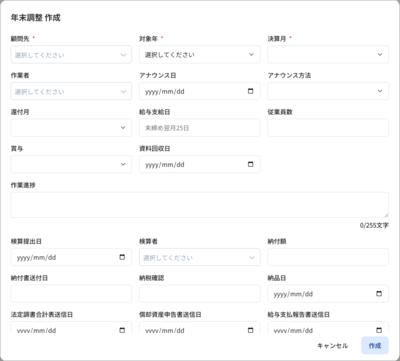Open the 作業者 select box
The height and width of the screenshot is (361, 400).
coord(71,91)
